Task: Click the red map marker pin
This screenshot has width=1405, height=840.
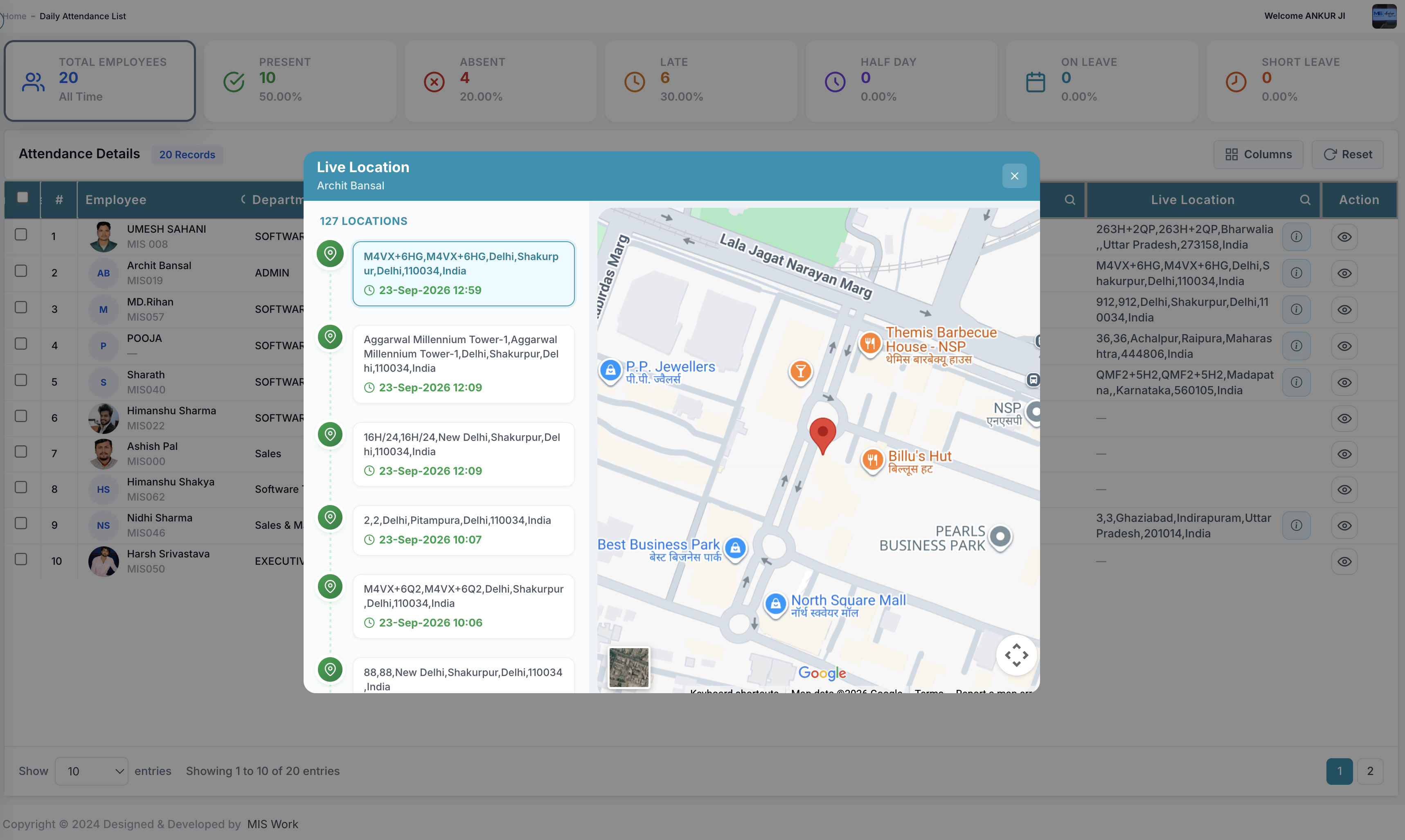Action: [x=822, y=436]
